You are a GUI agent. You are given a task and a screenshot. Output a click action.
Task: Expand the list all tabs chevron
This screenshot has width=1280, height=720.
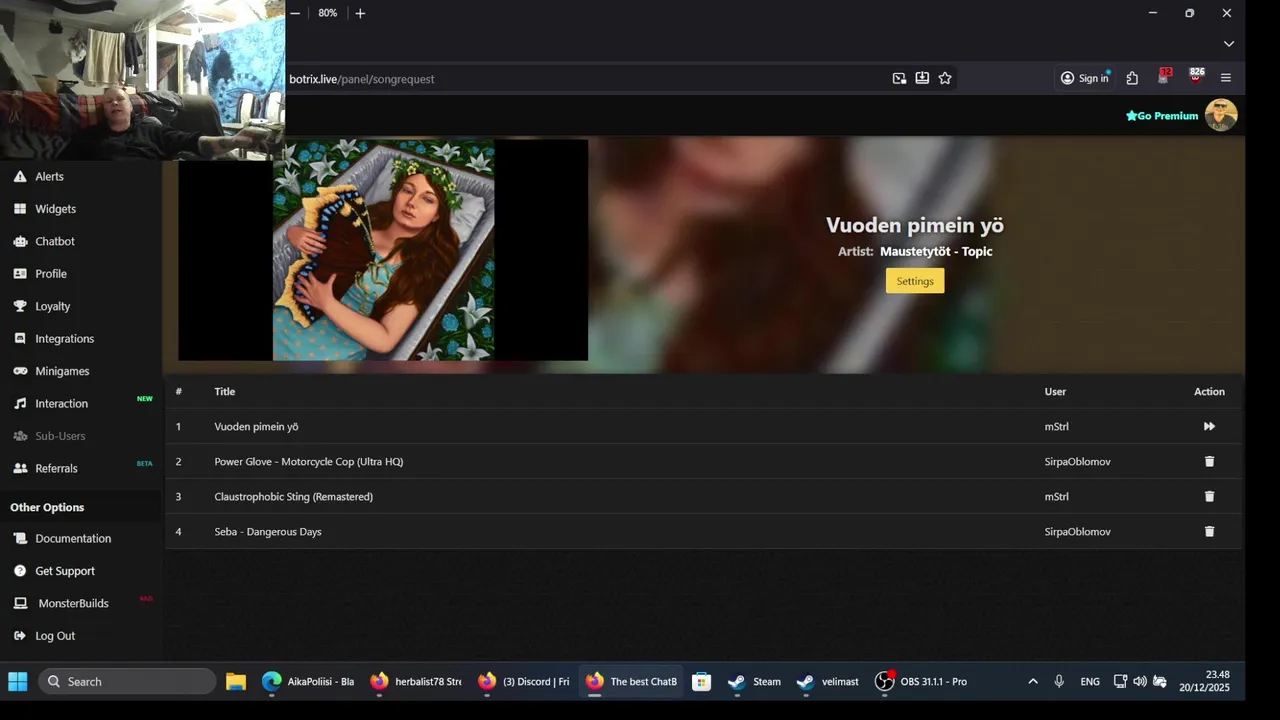point(1229,44)
